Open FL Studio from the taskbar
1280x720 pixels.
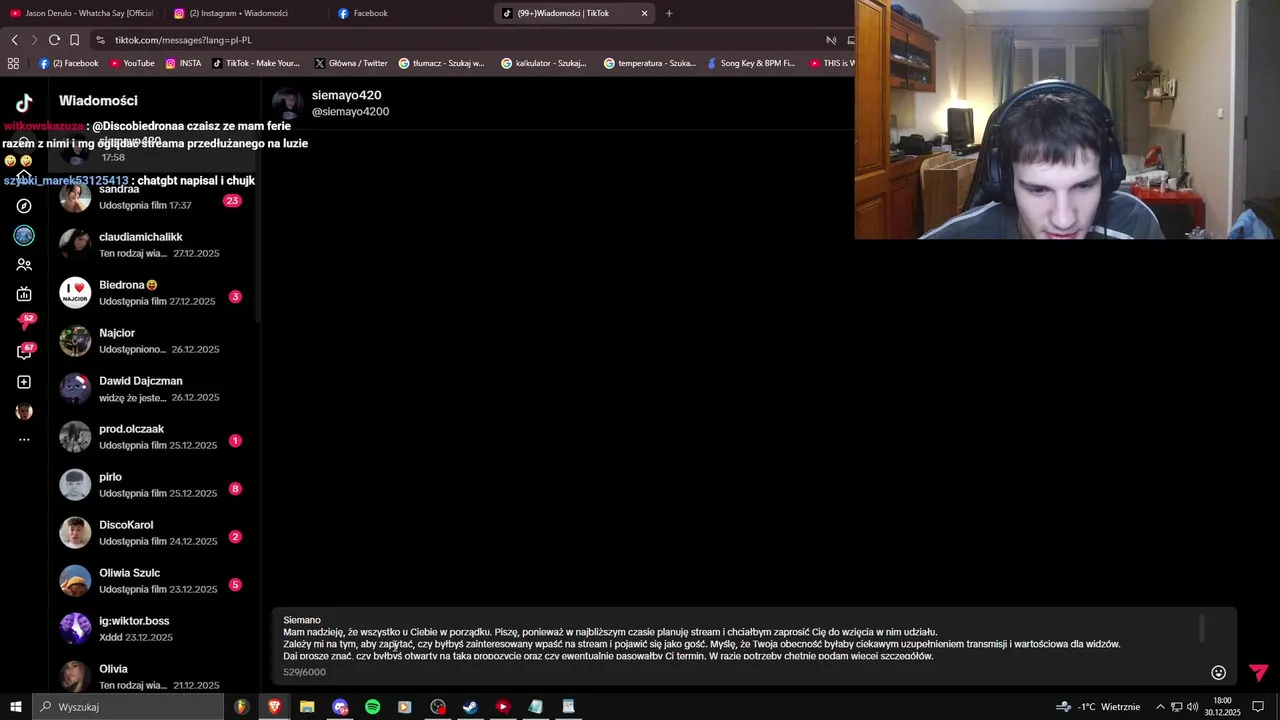[x=241, y=707]
